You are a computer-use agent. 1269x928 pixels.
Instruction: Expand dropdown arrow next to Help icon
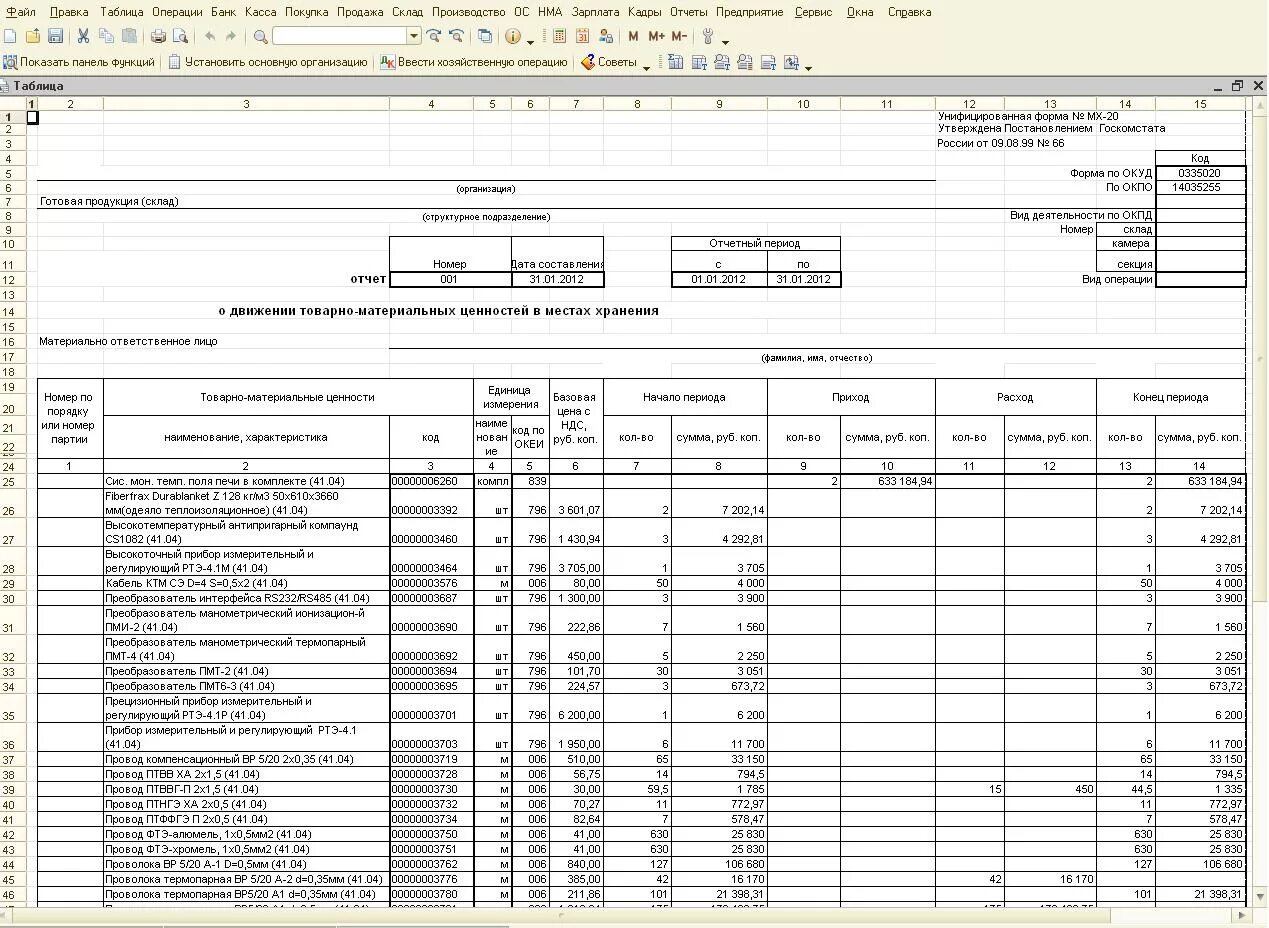[530, 41]
